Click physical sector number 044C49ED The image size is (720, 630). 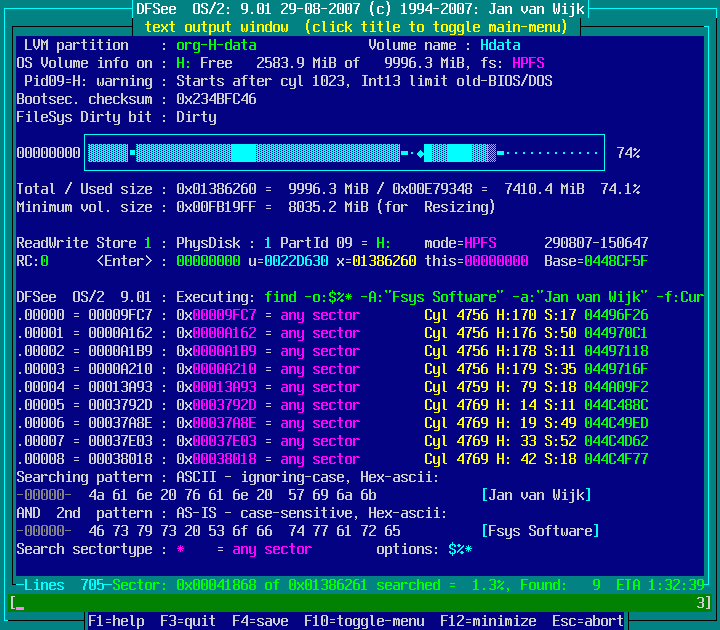click(x=616, y=423)
